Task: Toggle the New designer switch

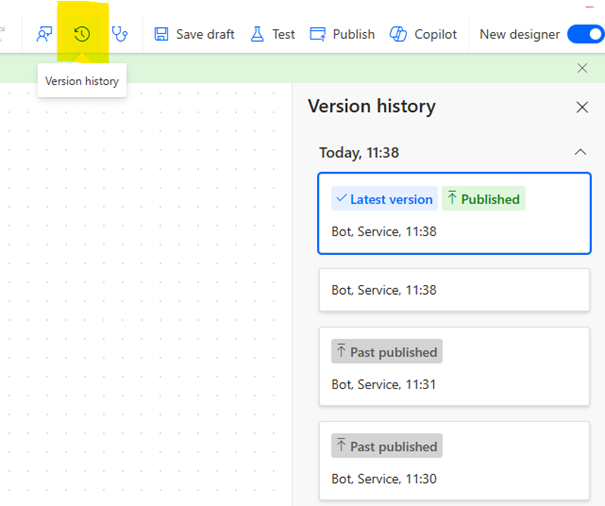Action: tap(585, 34)
